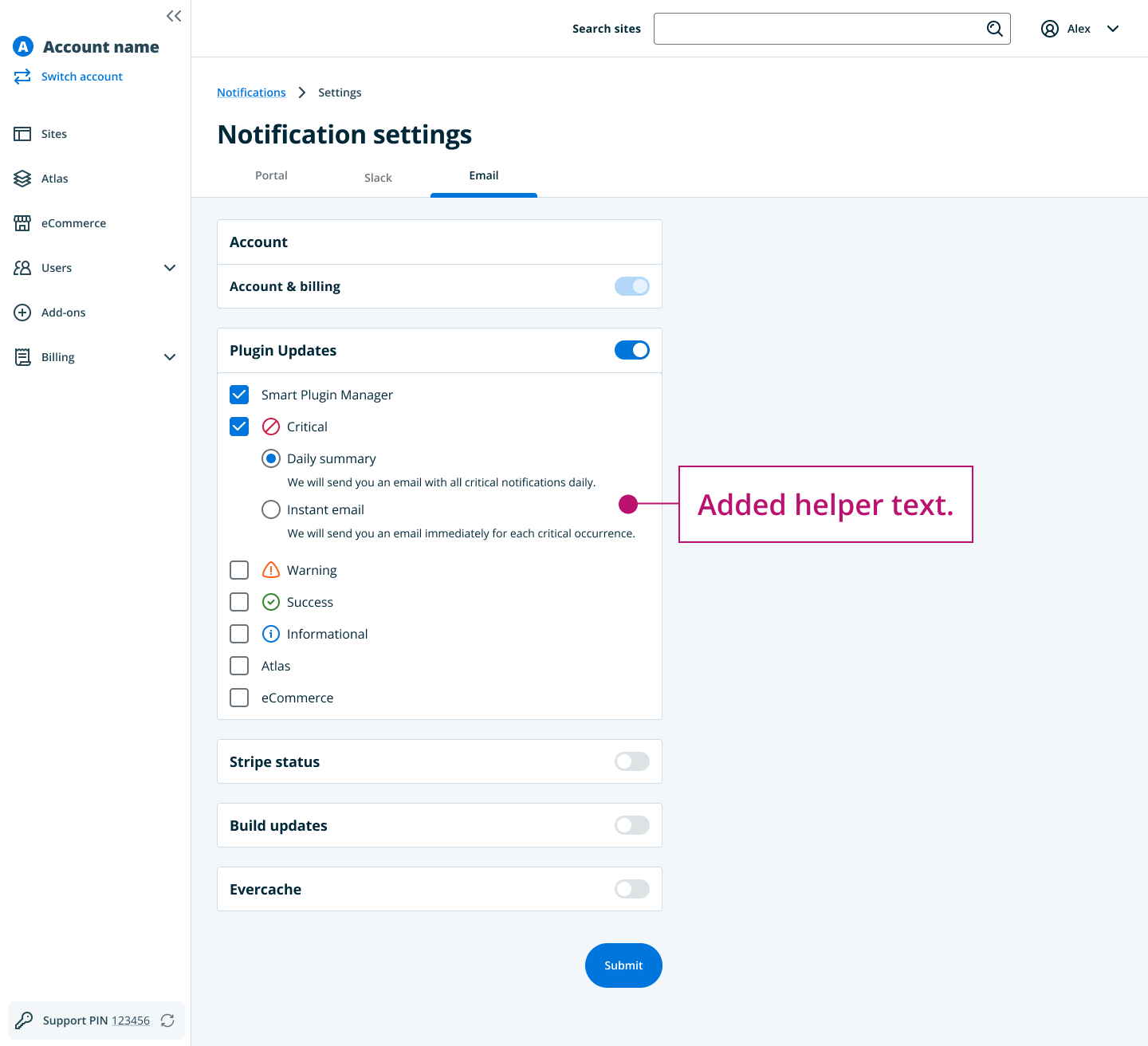Click the Settings breadcrumb text

click(x=340, y=92)
